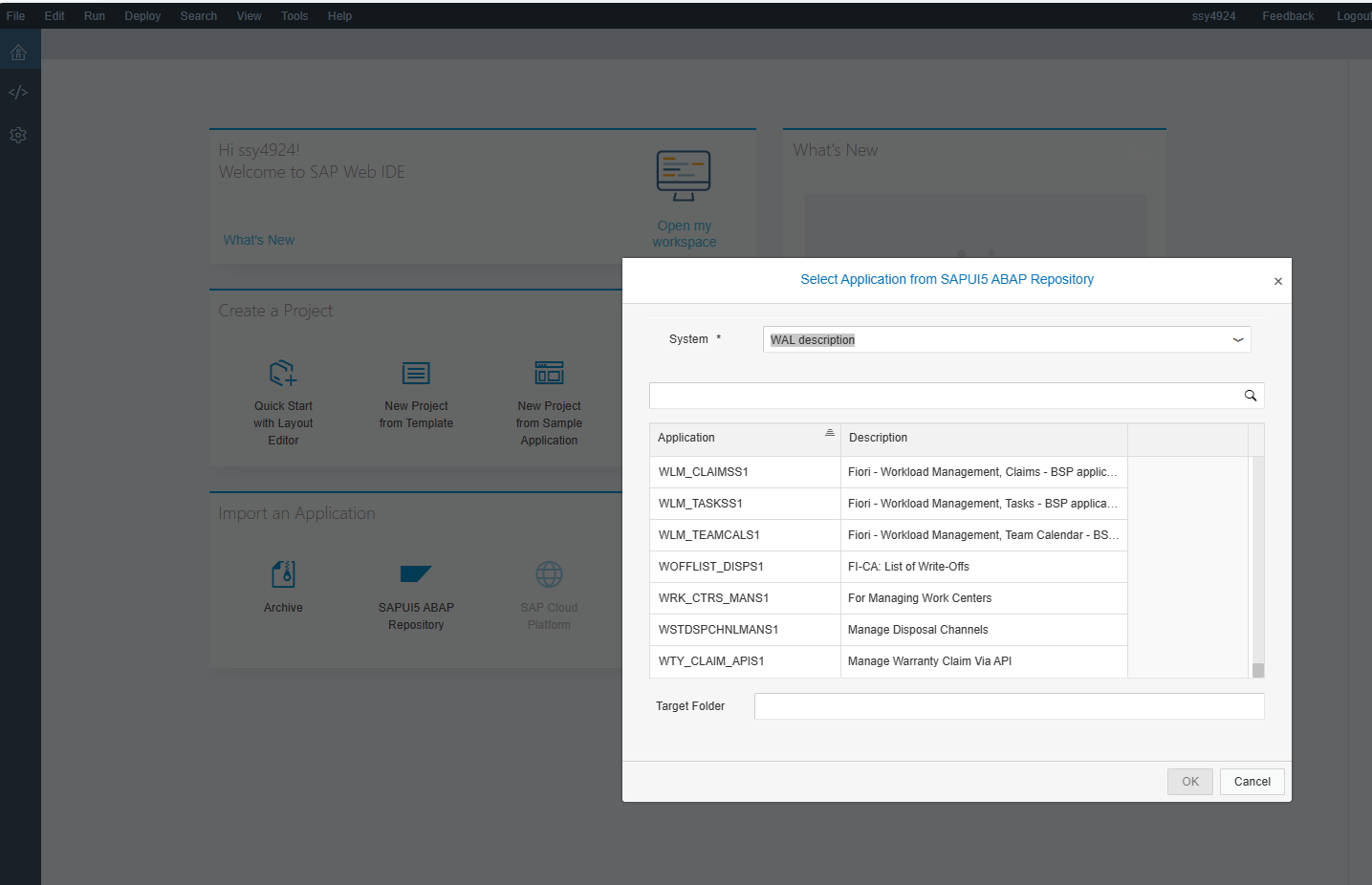1372x885 pixels.
Task: Click the Team Calendar description cell
Action: [984, 535]
